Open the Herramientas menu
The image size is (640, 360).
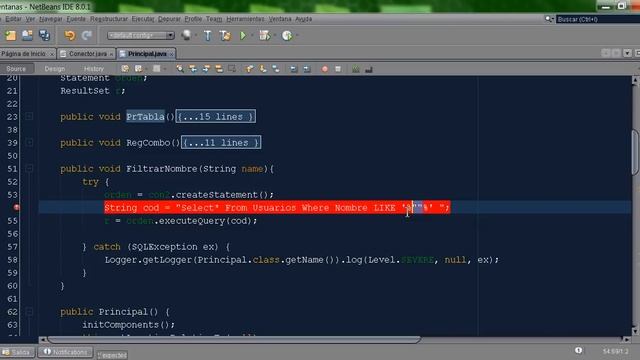[245, 19]
